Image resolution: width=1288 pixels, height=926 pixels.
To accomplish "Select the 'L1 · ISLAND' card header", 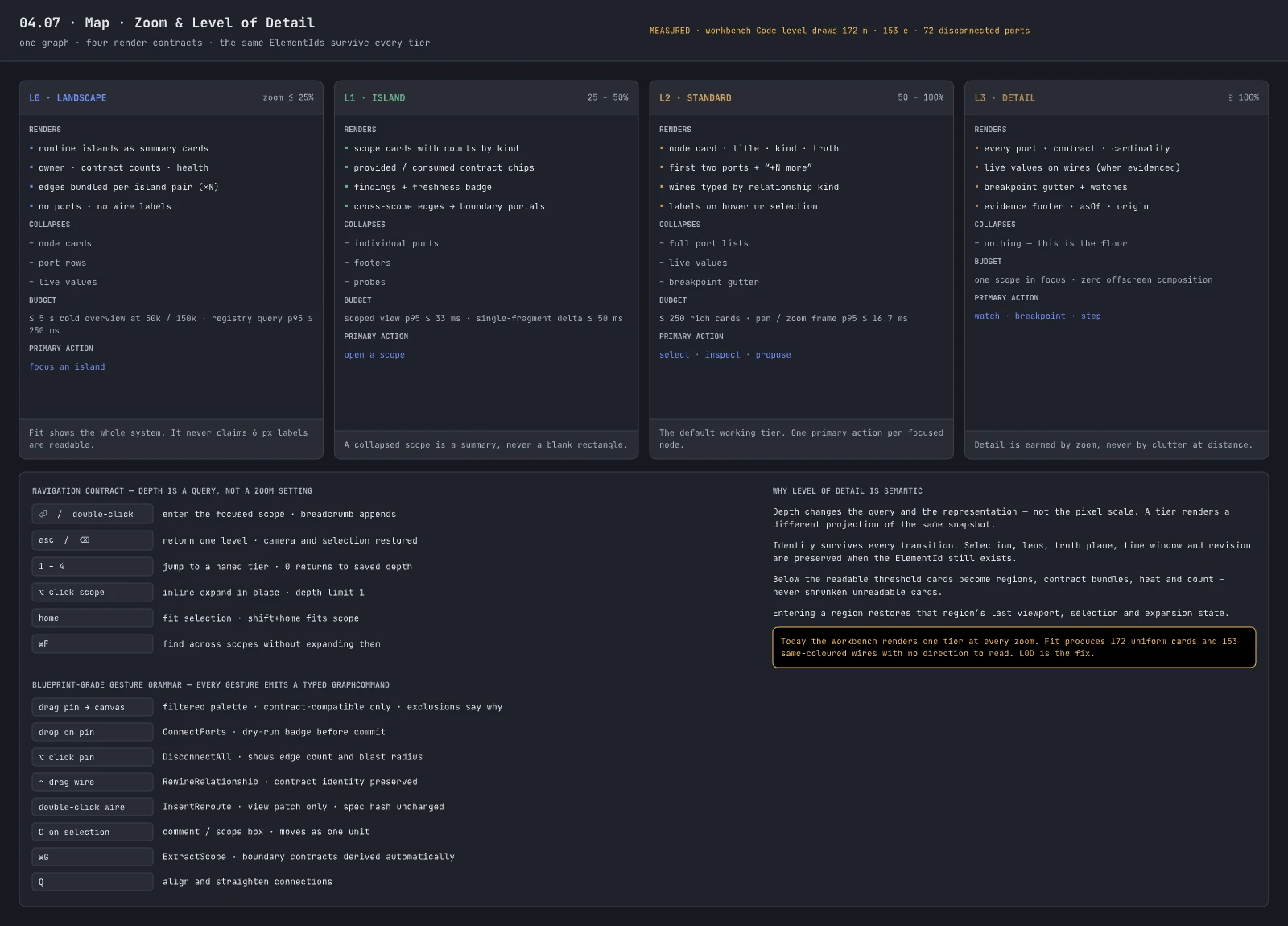I will click(486, 97).
